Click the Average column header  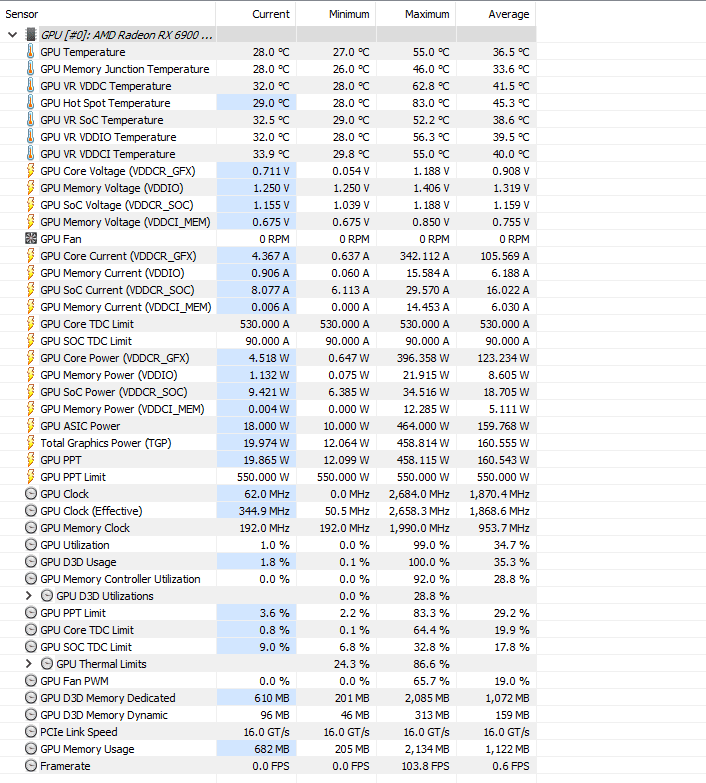point(509,14)
